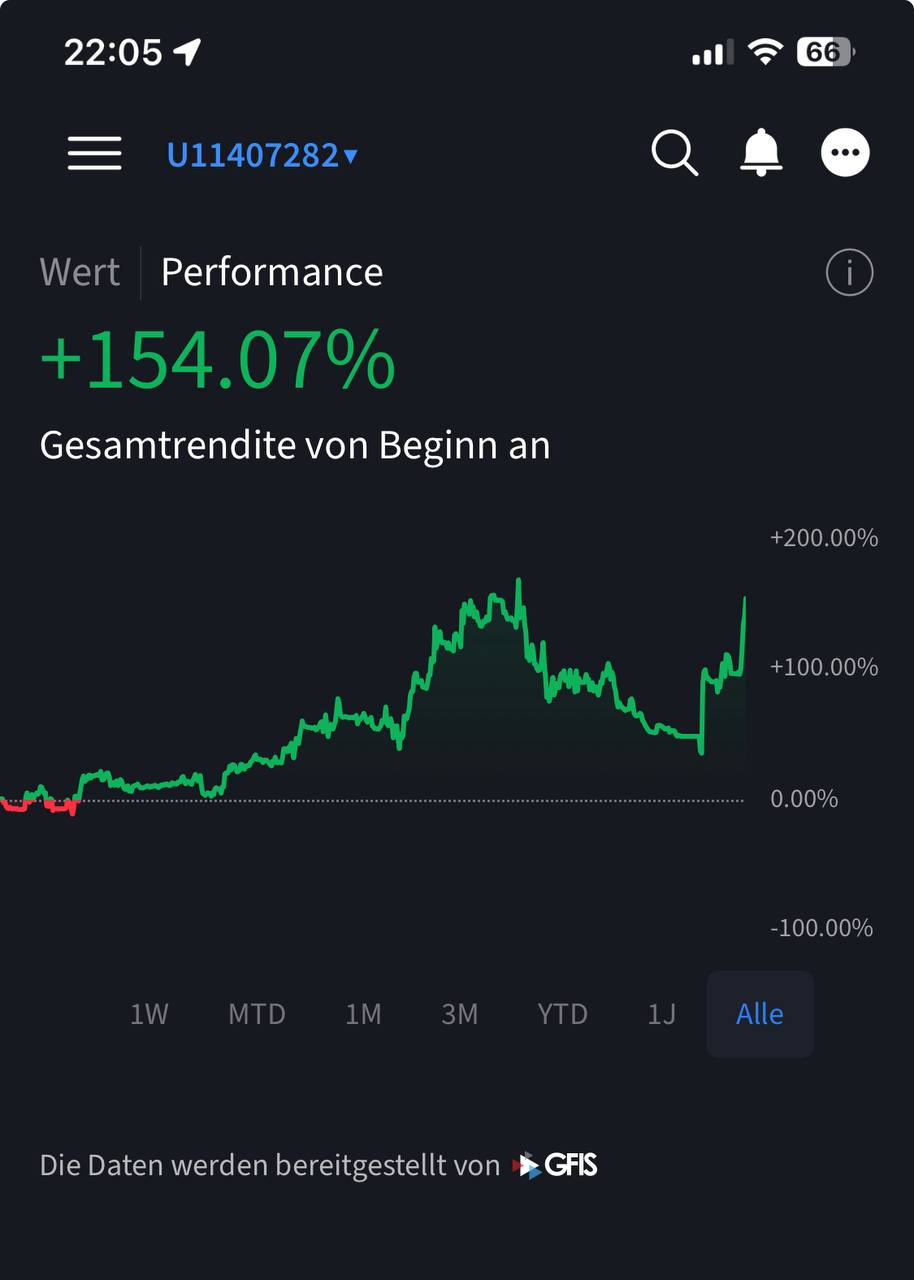This screenshot has height=1280, width=914.
Task: Open notifications via the bell icon
Action: (761, 153)
